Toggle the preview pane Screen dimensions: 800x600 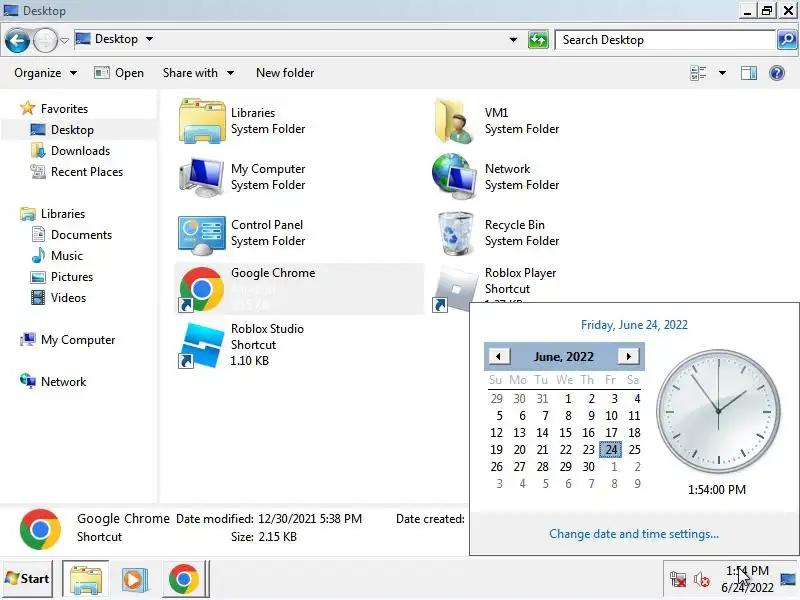pos(748,73)
